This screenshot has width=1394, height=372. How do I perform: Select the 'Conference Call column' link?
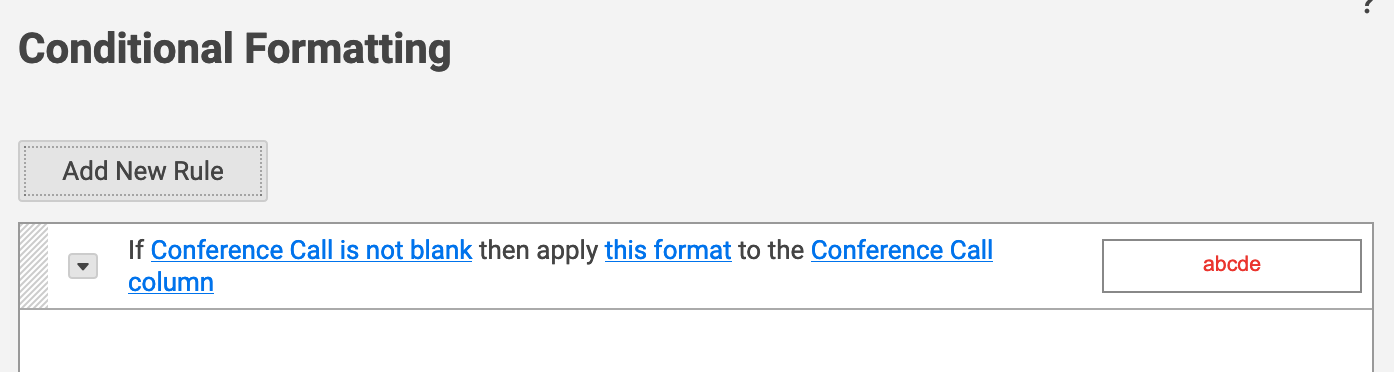(x=560, y=266)
